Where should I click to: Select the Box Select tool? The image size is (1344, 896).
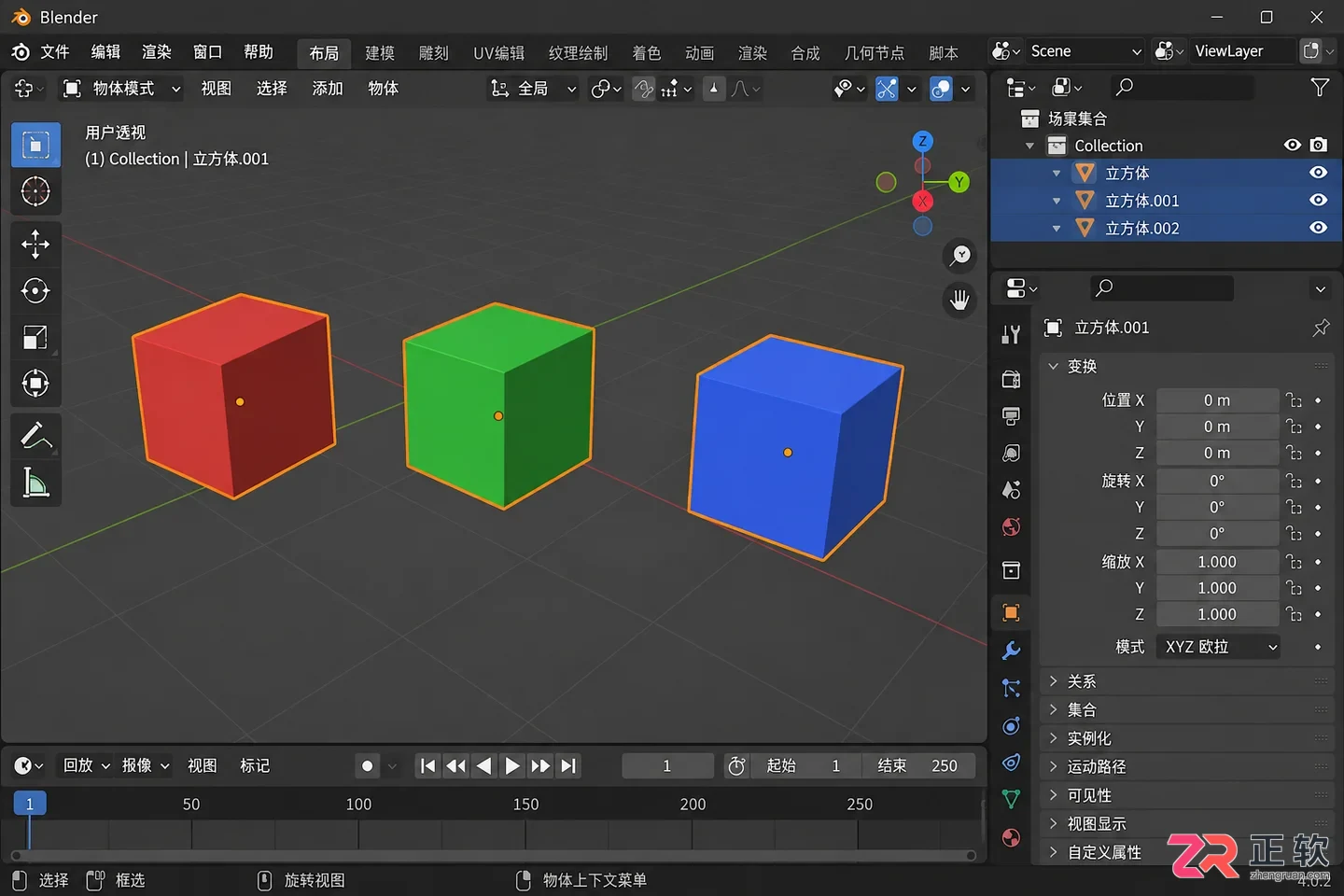click(35, 146)
